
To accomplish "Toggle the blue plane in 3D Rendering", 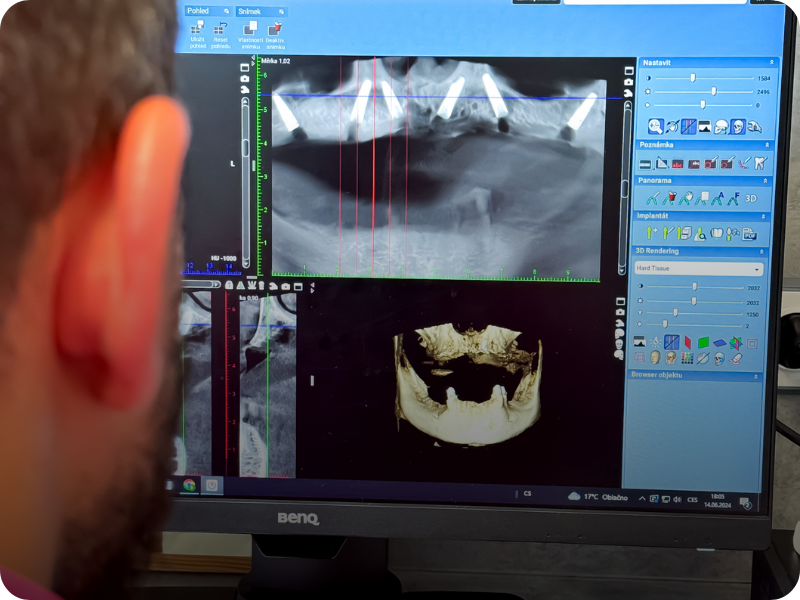I will coord(720,343).
